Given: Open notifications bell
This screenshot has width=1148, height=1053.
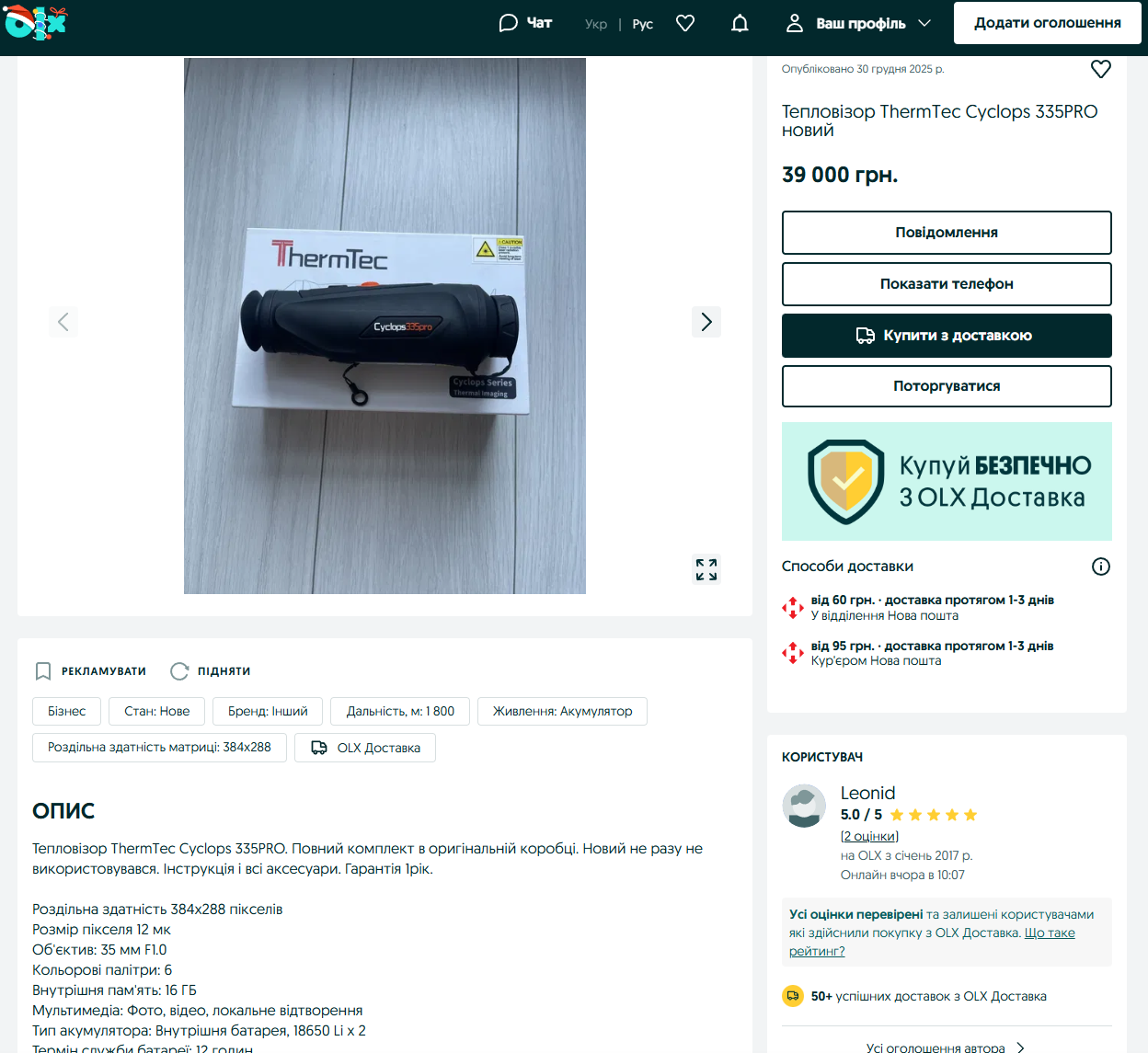Looking at the screenshot, I should coord(740,23).
